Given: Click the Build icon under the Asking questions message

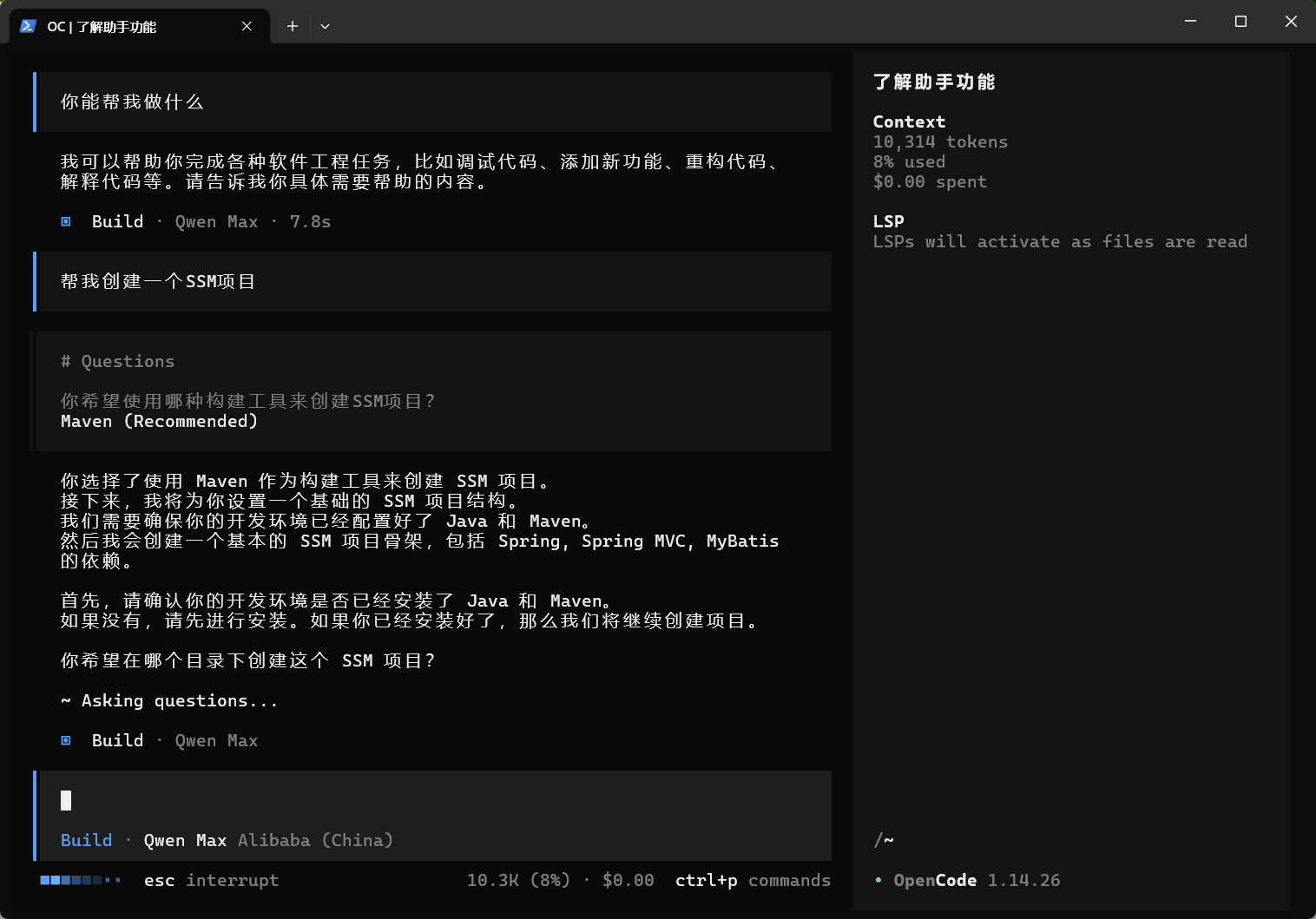Looking at the screenshot, I should (66, 740).
